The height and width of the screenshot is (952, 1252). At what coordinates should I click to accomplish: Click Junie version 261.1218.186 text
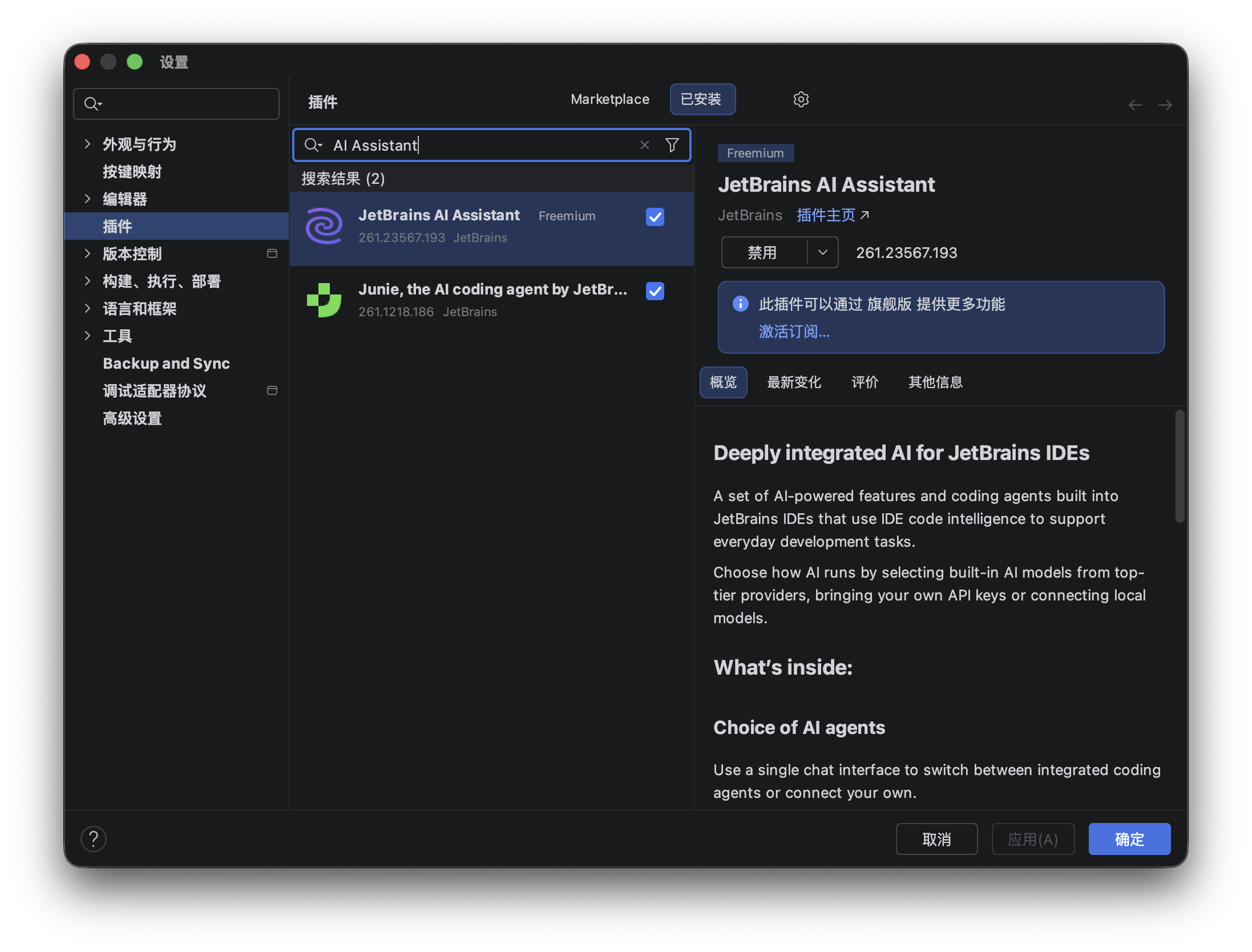[396, 312]
